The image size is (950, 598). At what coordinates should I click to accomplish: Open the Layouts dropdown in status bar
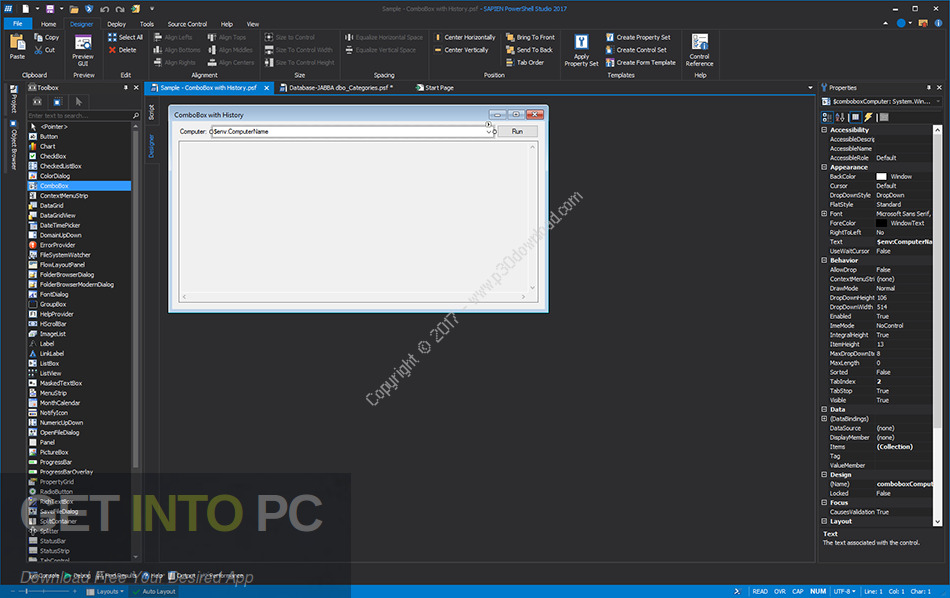point(107,591)
